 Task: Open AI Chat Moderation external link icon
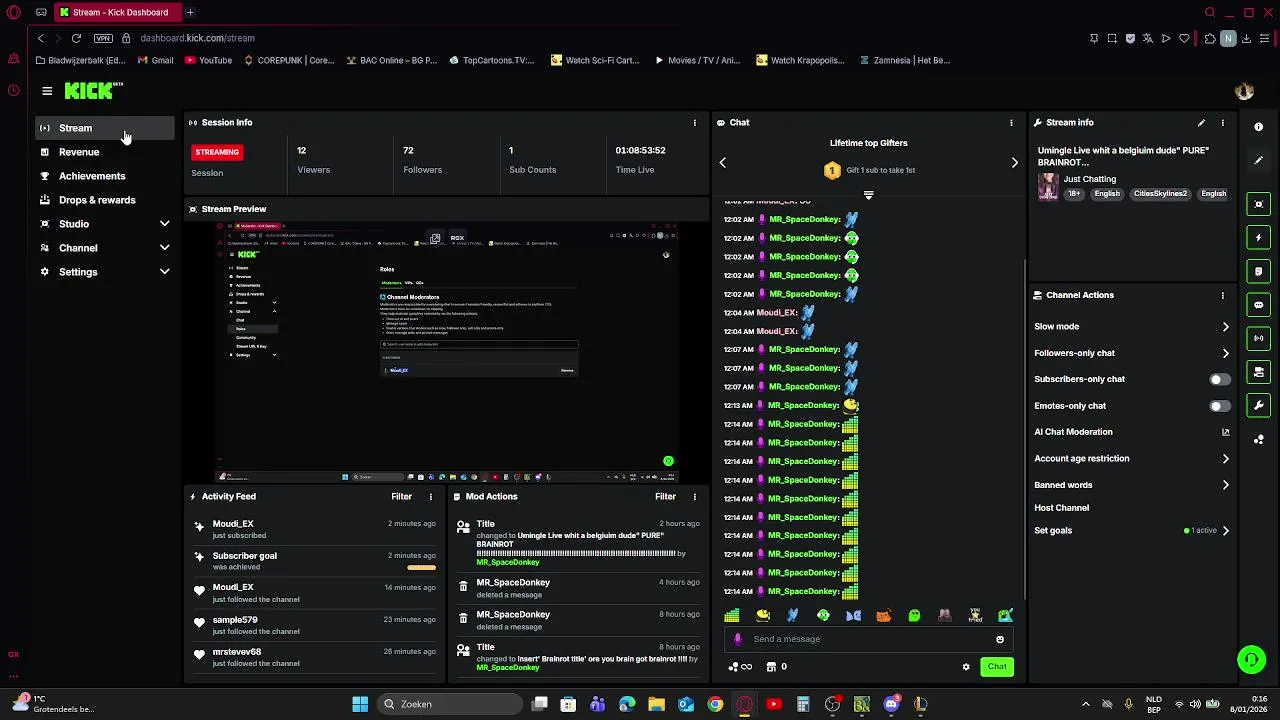1226,432
